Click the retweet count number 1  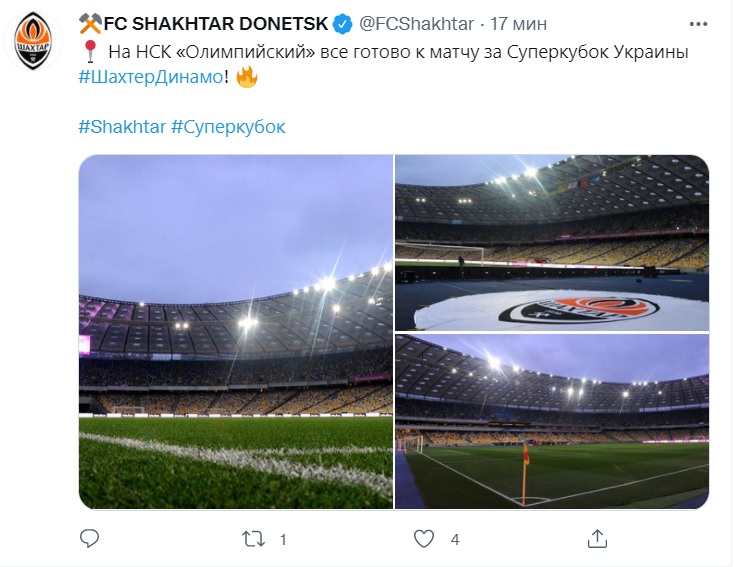[284, 539]
